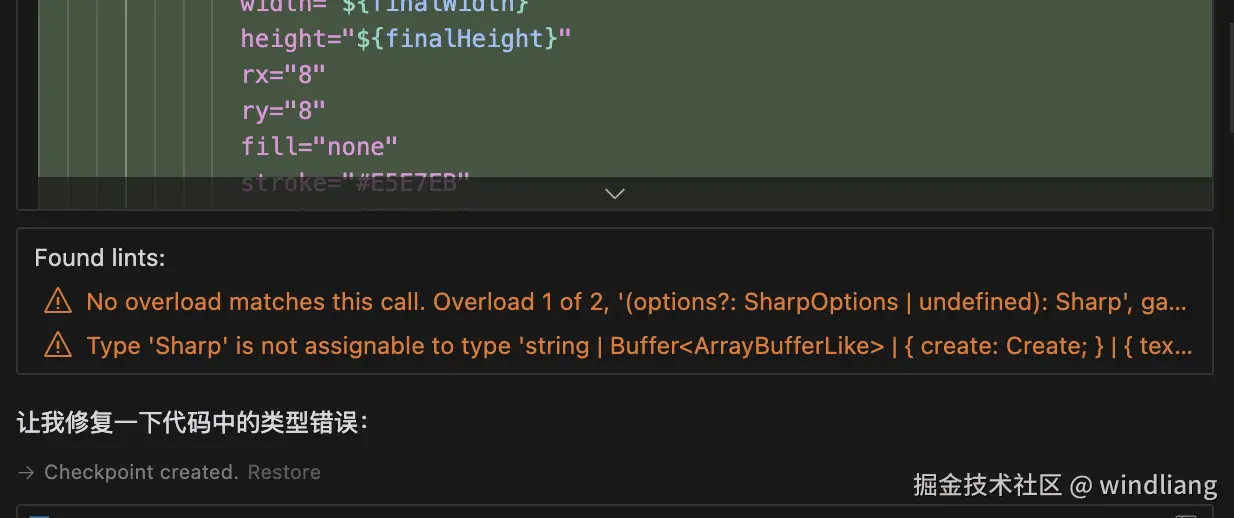1234x518 pixels.
Task: Place cursor on the ry="8" line
Action: pos(283,111)
